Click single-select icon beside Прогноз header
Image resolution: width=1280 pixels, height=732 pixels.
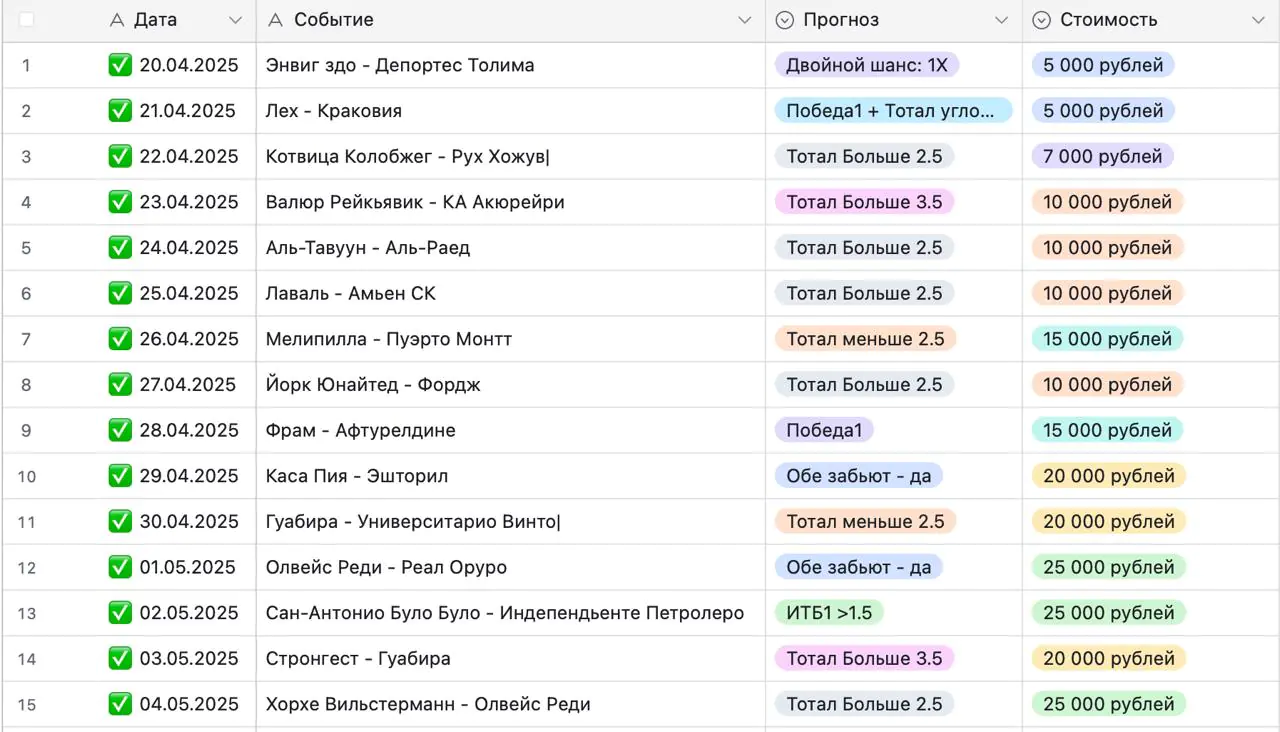(x=785, y=20)
